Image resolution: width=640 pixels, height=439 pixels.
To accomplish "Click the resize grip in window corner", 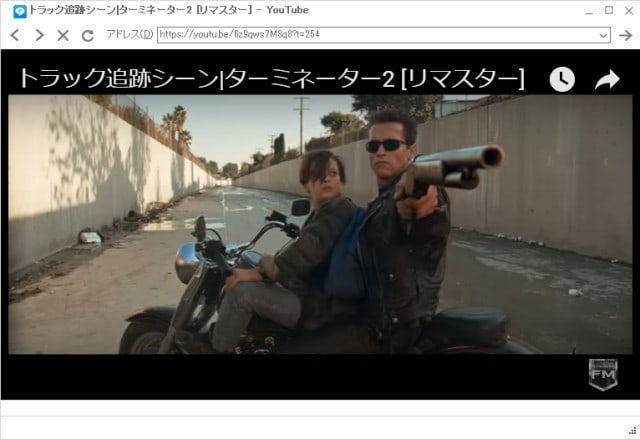I will tap(633, 430).
